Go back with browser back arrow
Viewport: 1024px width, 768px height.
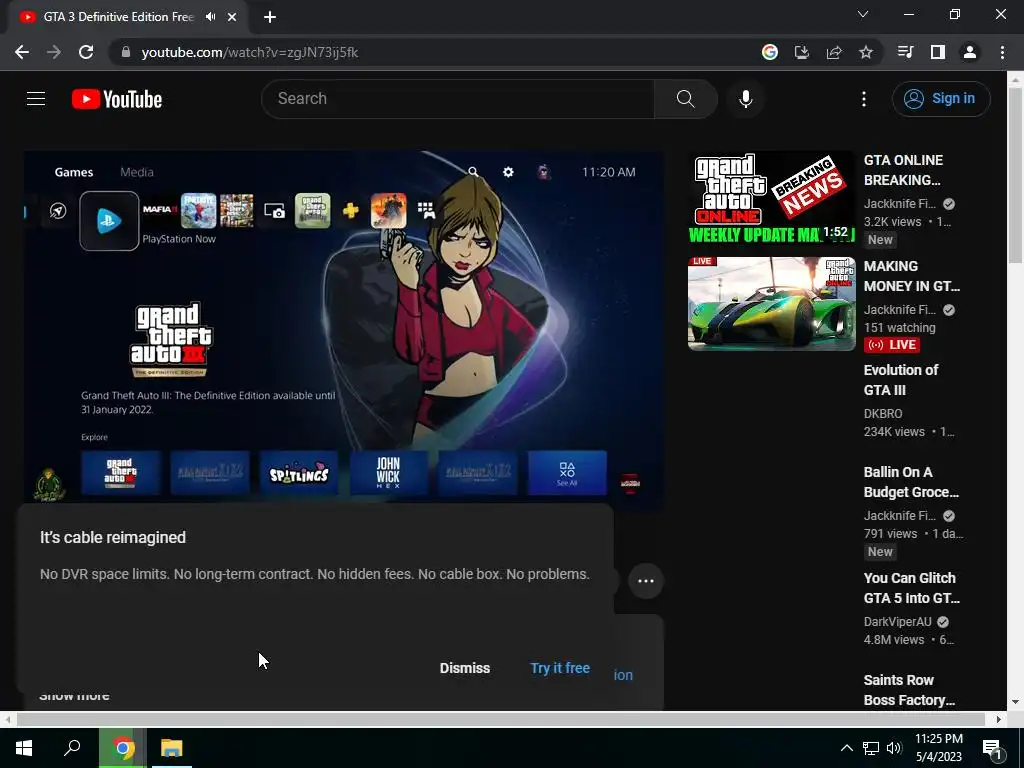22,52
